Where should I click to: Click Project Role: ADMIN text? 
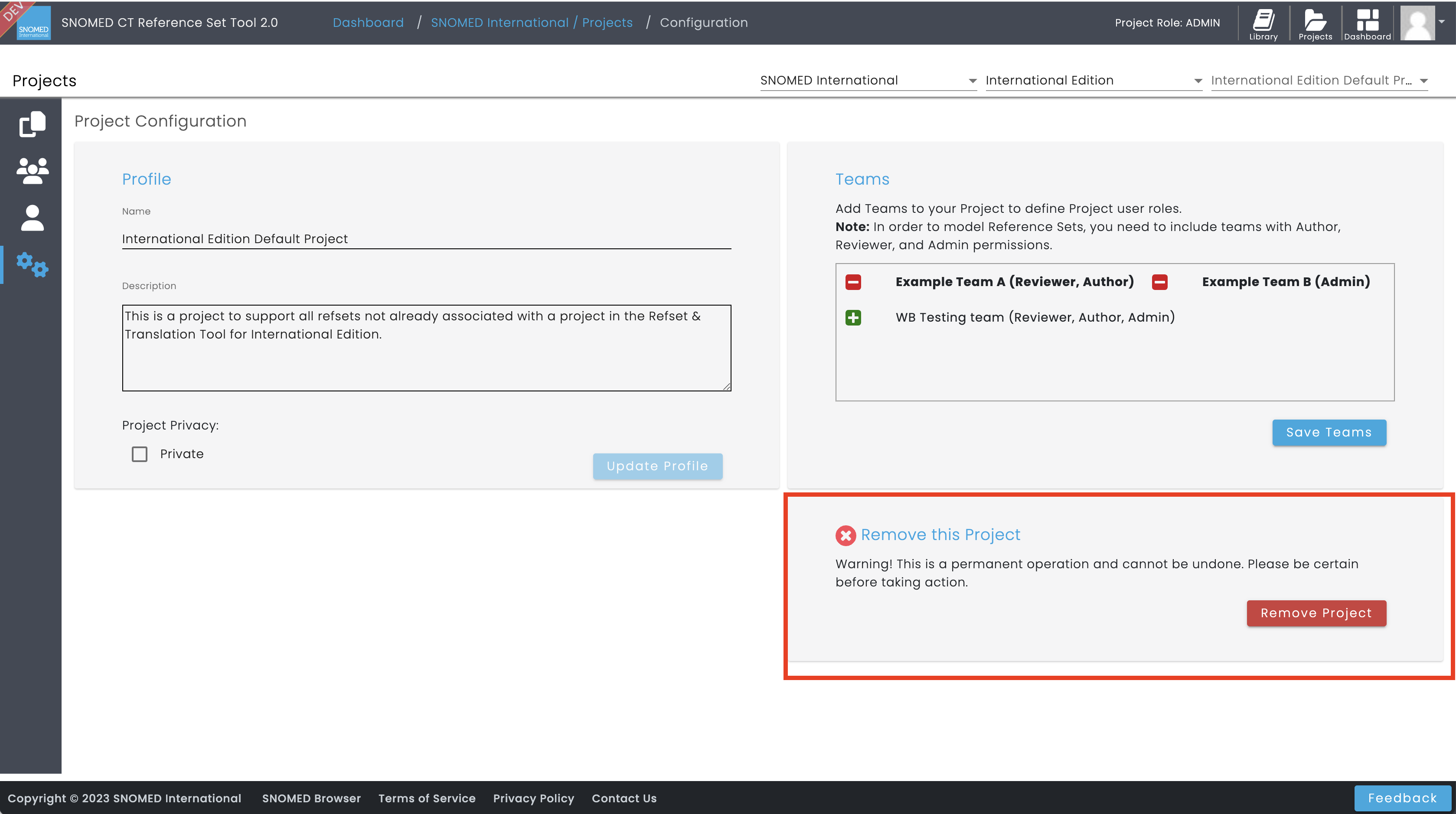click(x=1167, y=23)
